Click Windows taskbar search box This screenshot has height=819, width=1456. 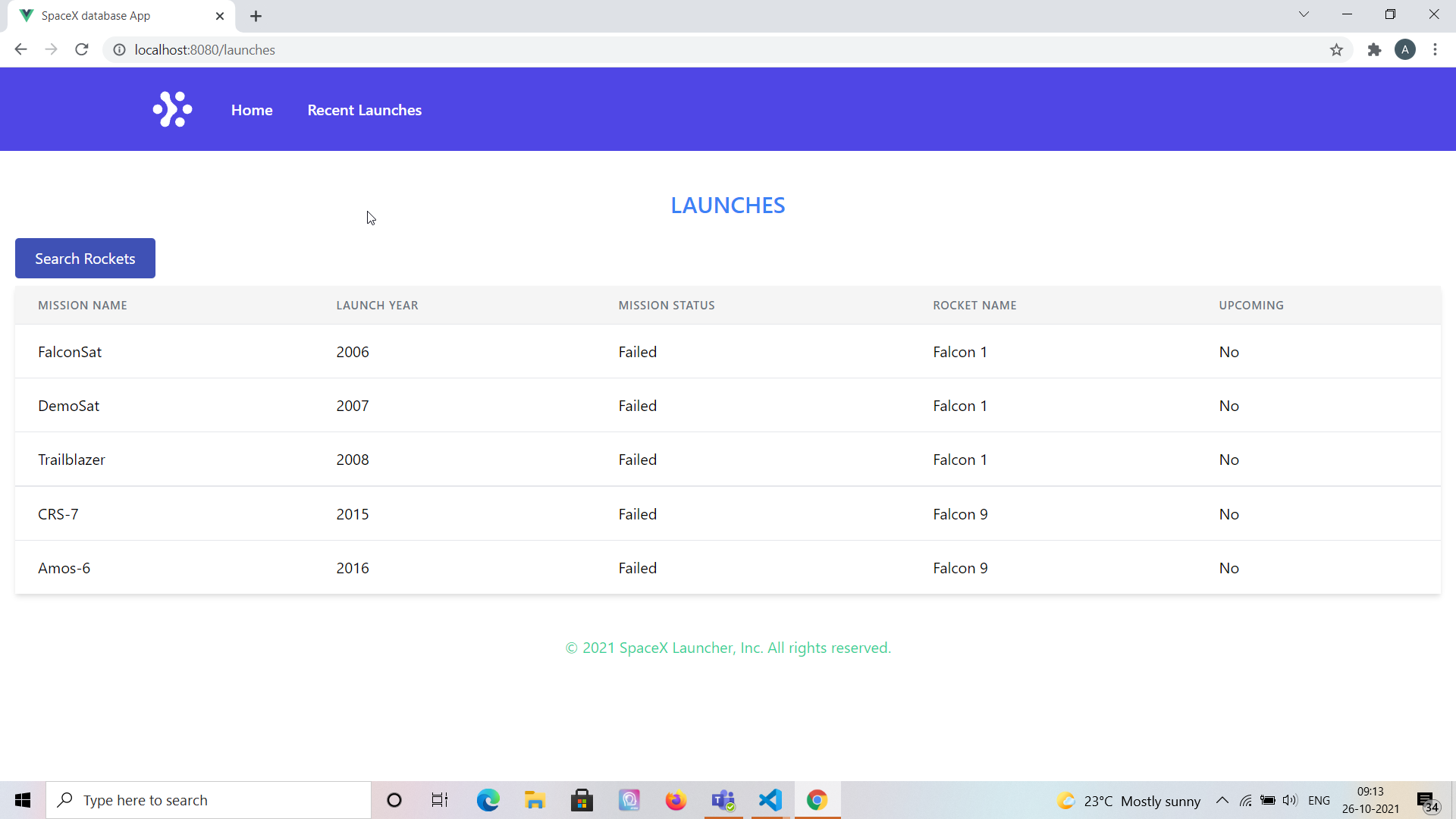point(209,800)
